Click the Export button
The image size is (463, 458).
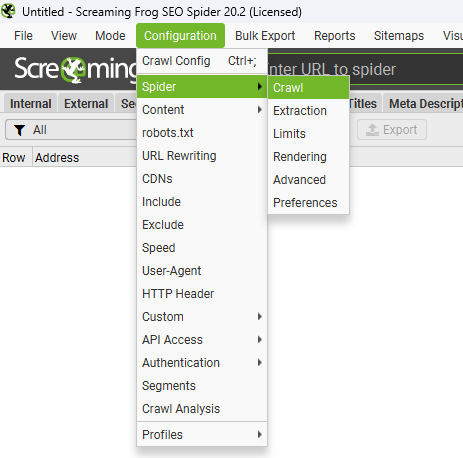point(392,130)
